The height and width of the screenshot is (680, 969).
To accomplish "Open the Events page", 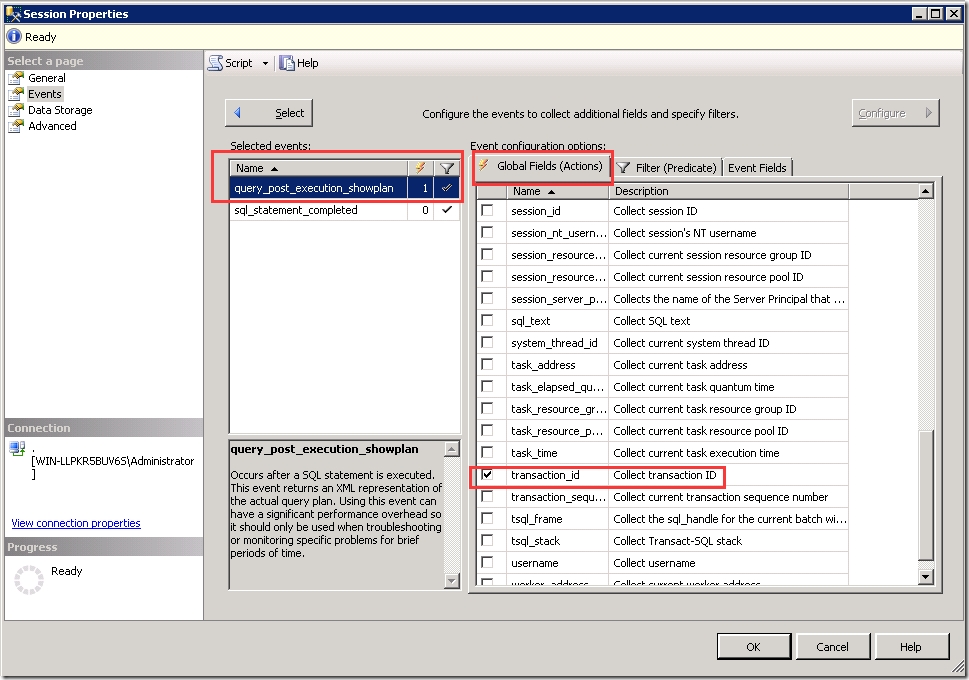I will pyautogui.click(x=44, y=94).
